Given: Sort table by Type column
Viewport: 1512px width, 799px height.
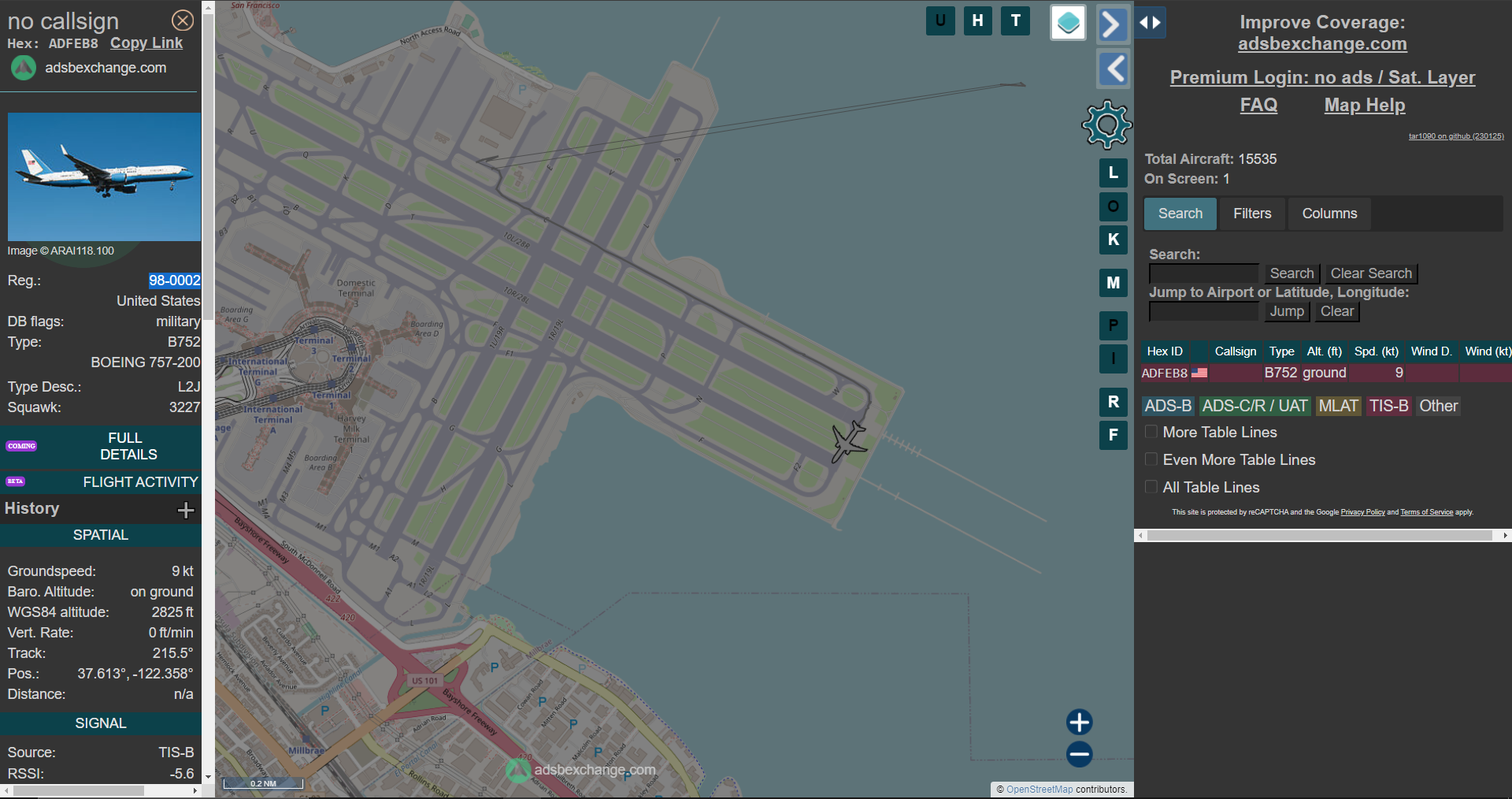Looking at the screenshot, I should [1281, 351].
